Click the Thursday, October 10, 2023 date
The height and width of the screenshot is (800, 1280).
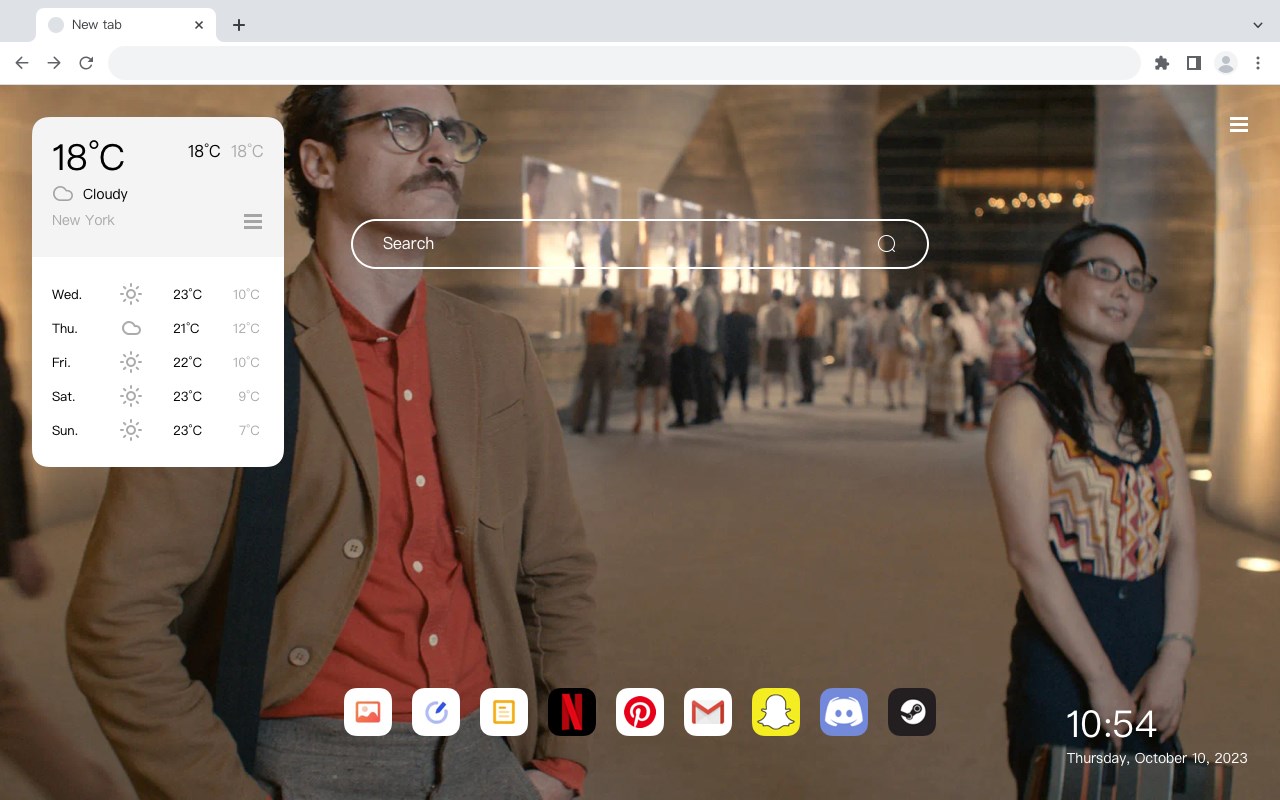[1157, 758]
